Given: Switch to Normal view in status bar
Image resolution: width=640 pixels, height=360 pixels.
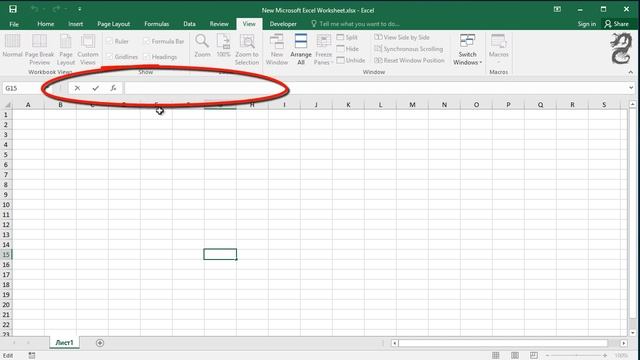Looking at the screenshot, I should [x=496, y=356].
